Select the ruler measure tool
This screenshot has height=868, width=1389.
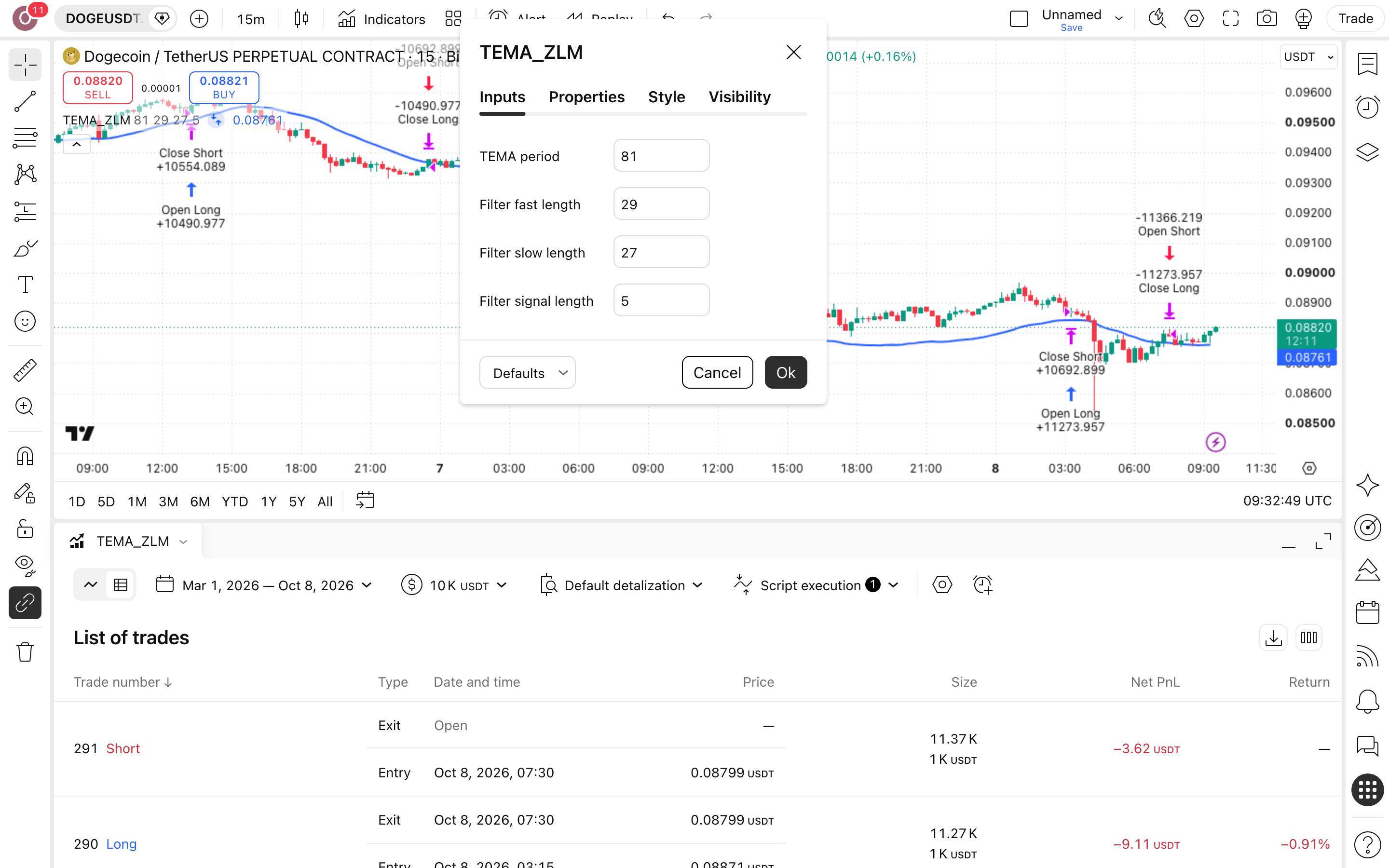point(25,370)
